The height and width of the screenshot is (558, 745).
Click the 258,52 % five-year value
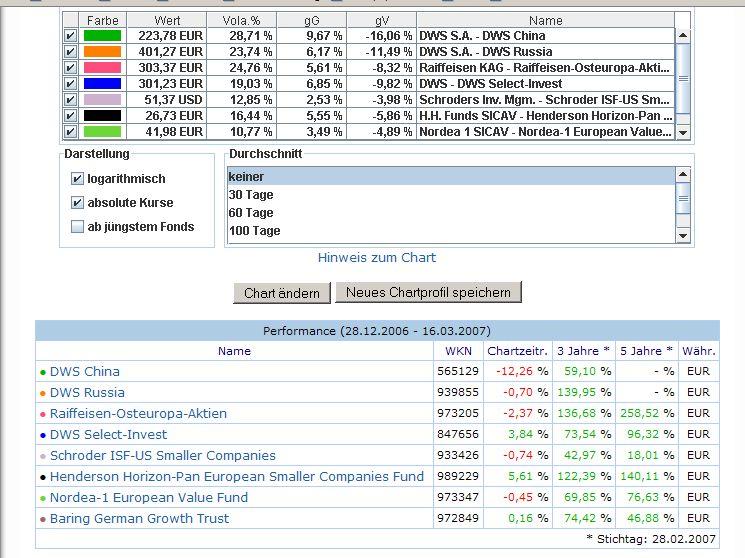click(x=647, y=413)
